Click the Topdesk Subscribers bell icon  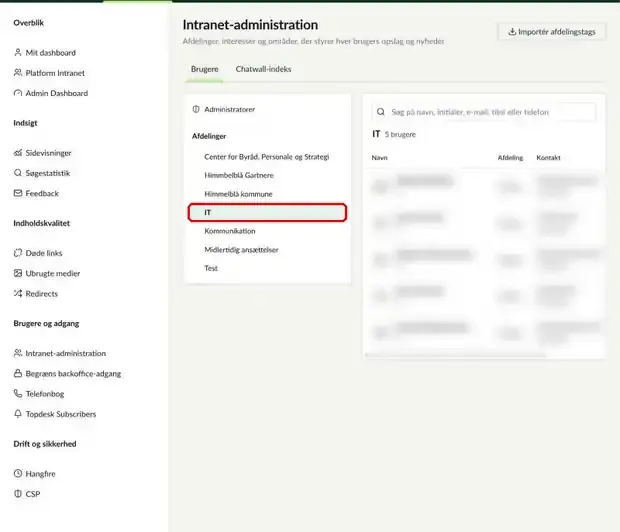click(x=18, y=414)
